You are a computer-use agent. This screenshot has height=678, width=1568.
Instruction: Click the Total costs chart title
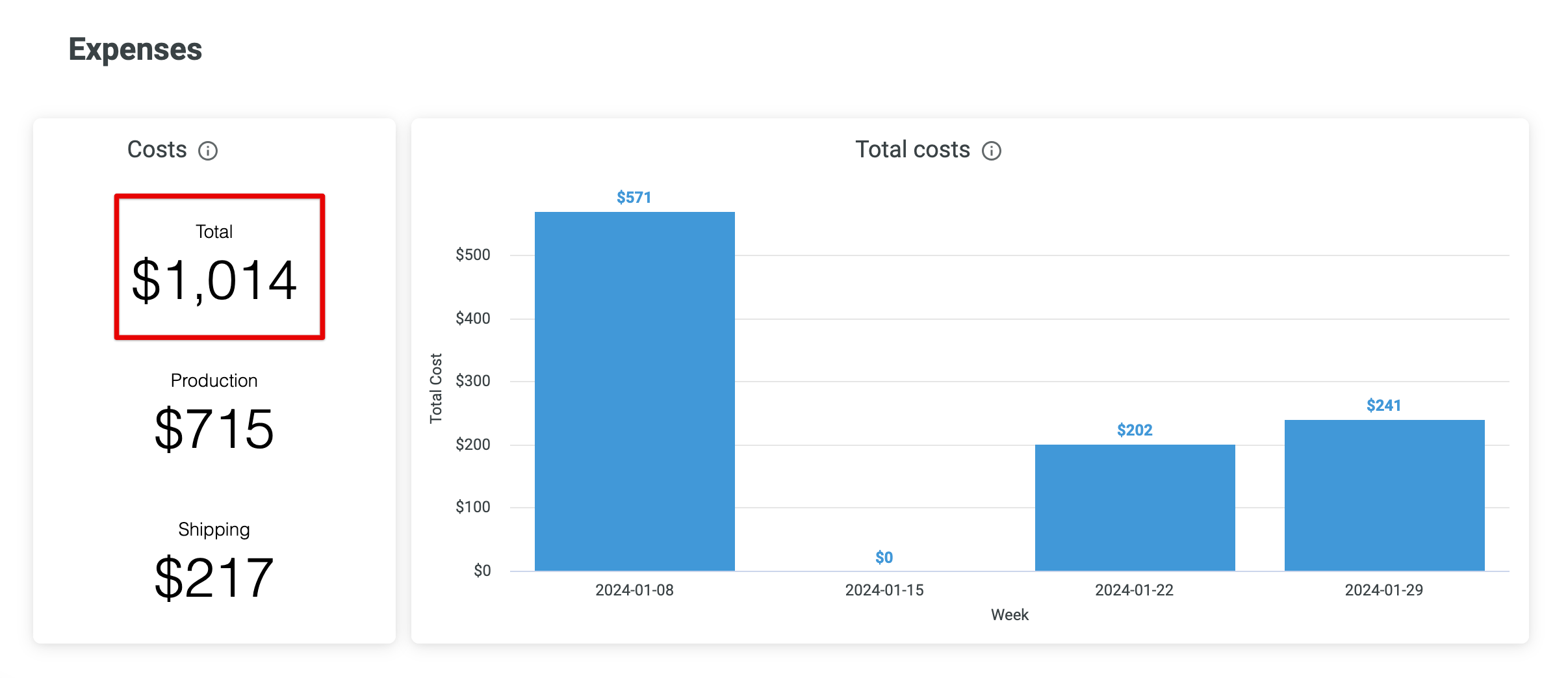coord(912,149)
